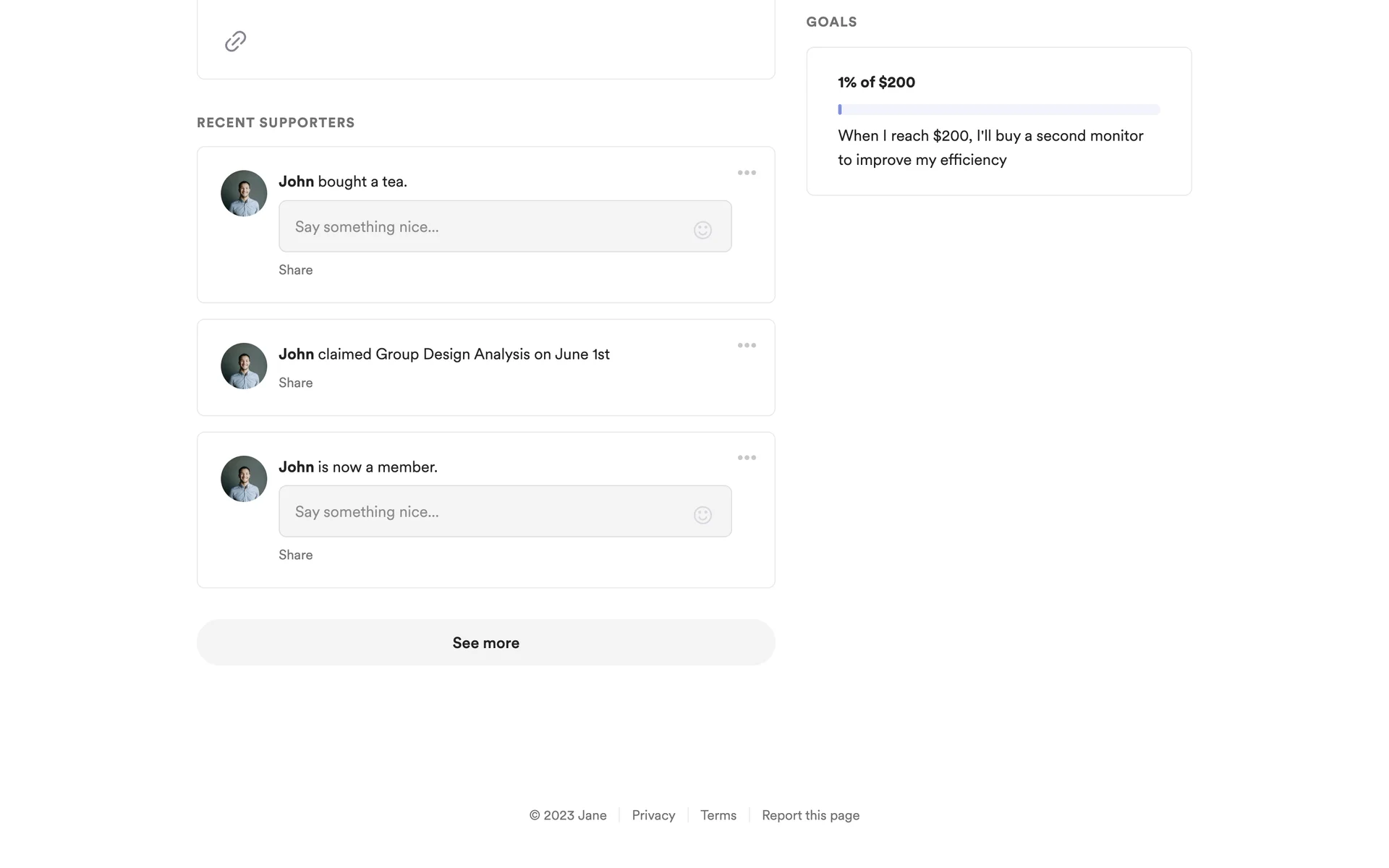Viewport: 1389px width, 868px height.
Task: Share the Group Design Analysis claim post
Action: click(x=295, y=383)
